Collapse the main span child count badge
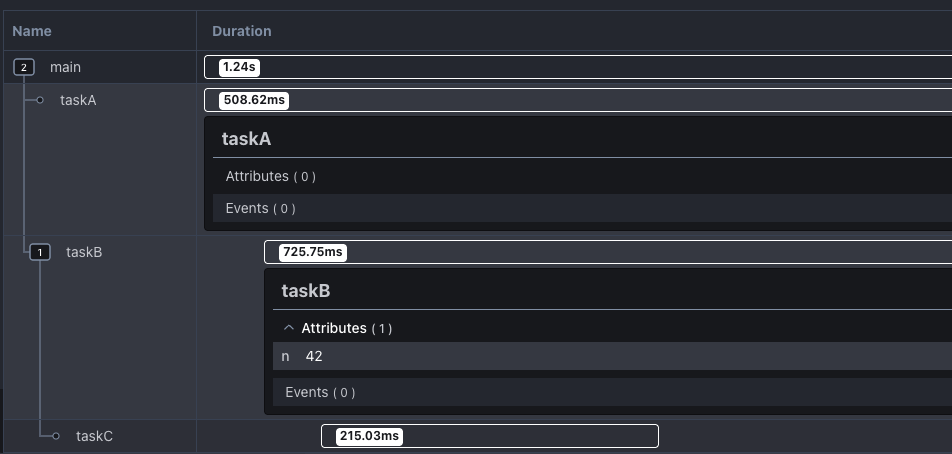 click(x=24, y=67)
